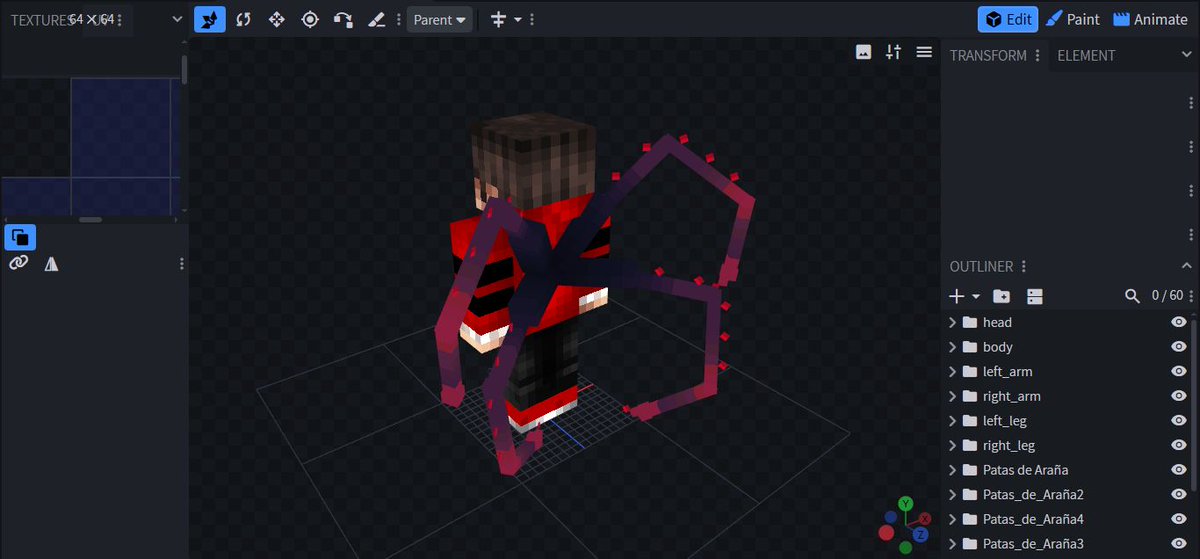Click the viewport screenshot image icon
Image resolution: width=1200 pixels, height=559 pixels.
(x=864, y=52)
